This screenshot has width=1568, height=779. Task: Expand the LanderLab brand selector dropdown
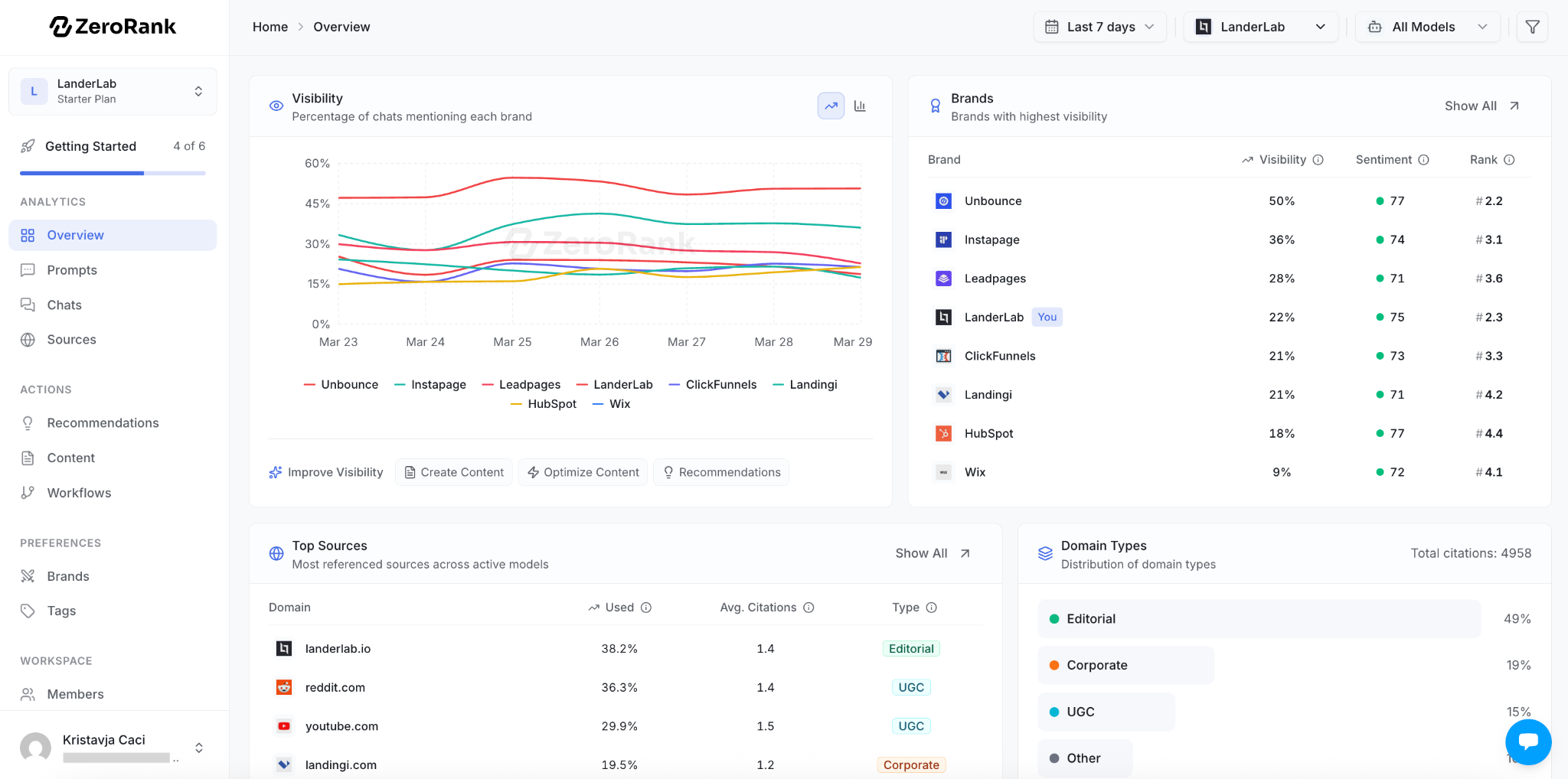pyautogui.click(x=1260, y=27)
